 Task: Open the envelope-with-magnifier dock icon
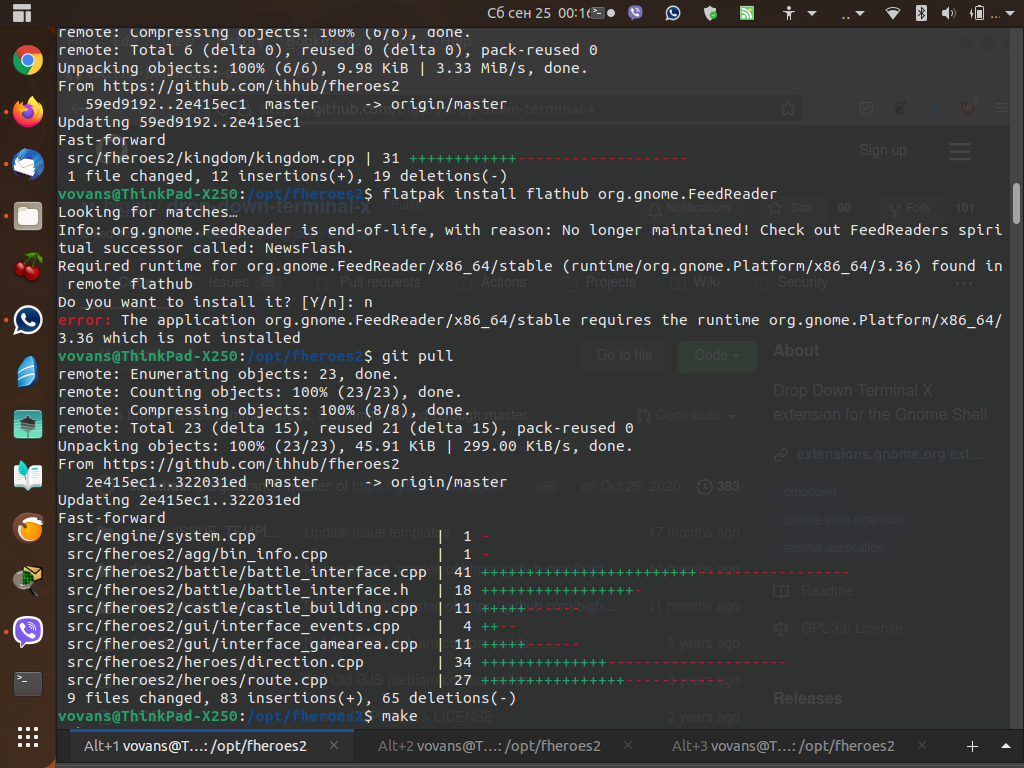27,579
